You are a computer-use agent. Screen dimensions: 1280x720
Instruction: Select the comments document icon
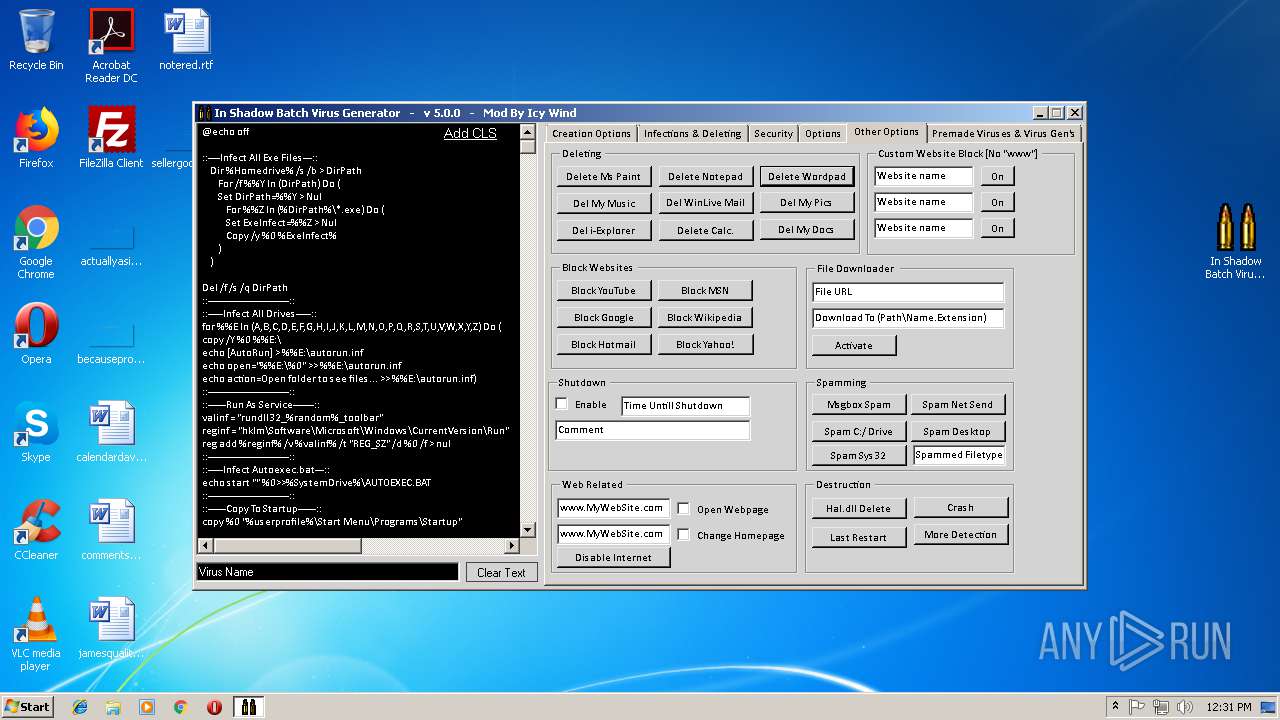[x=111, y=530]
